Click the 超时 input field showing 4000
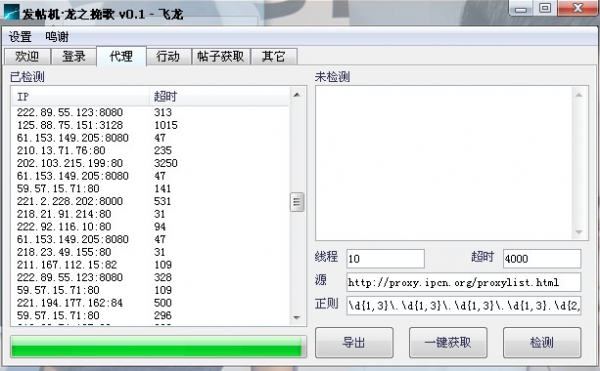Screen dimensions: 600x371 (542, 259)
